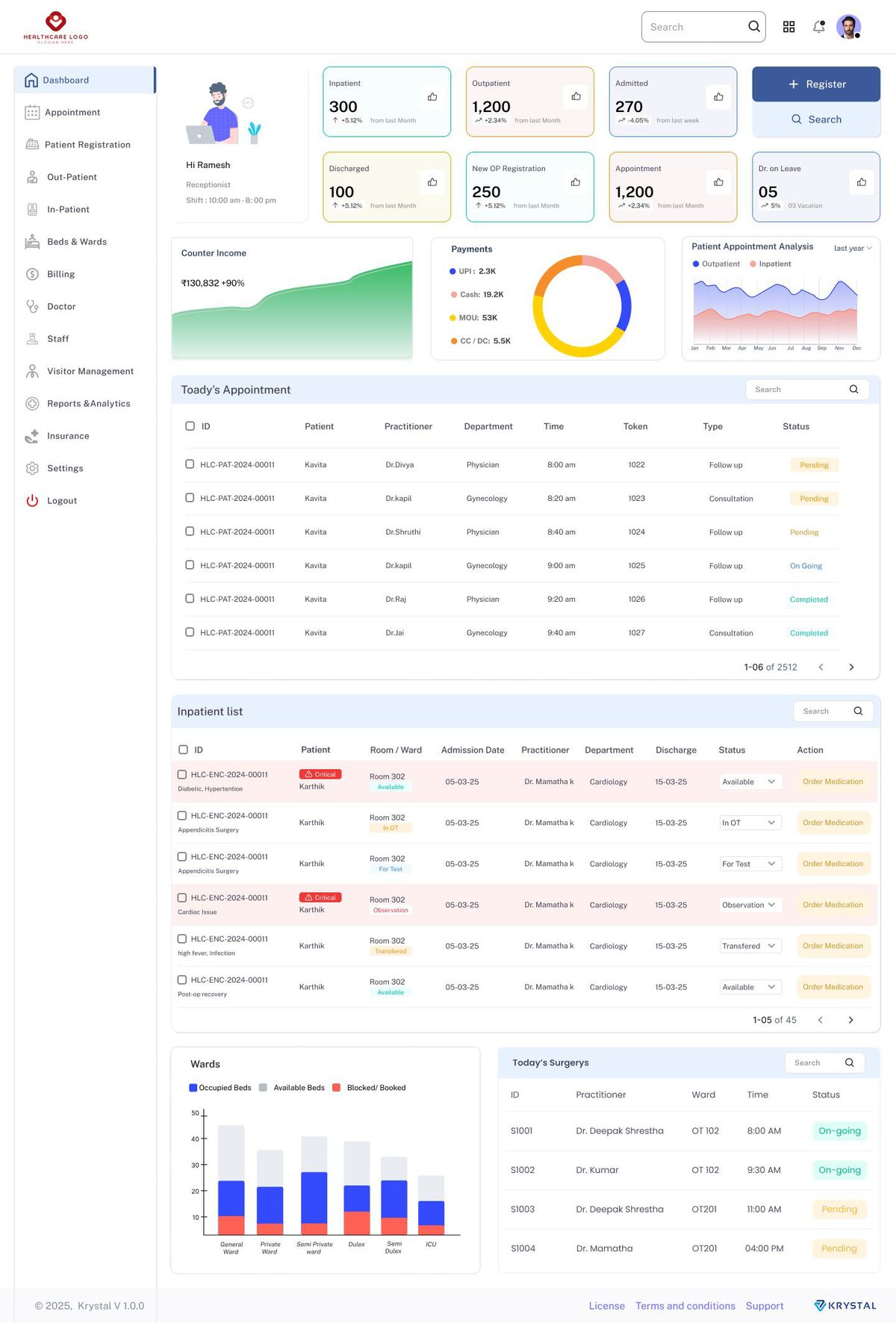Click thumbs-up icon on New OP Registration card
The height and width of the screenshot is (1323, 896).
[x=576, y=182]
